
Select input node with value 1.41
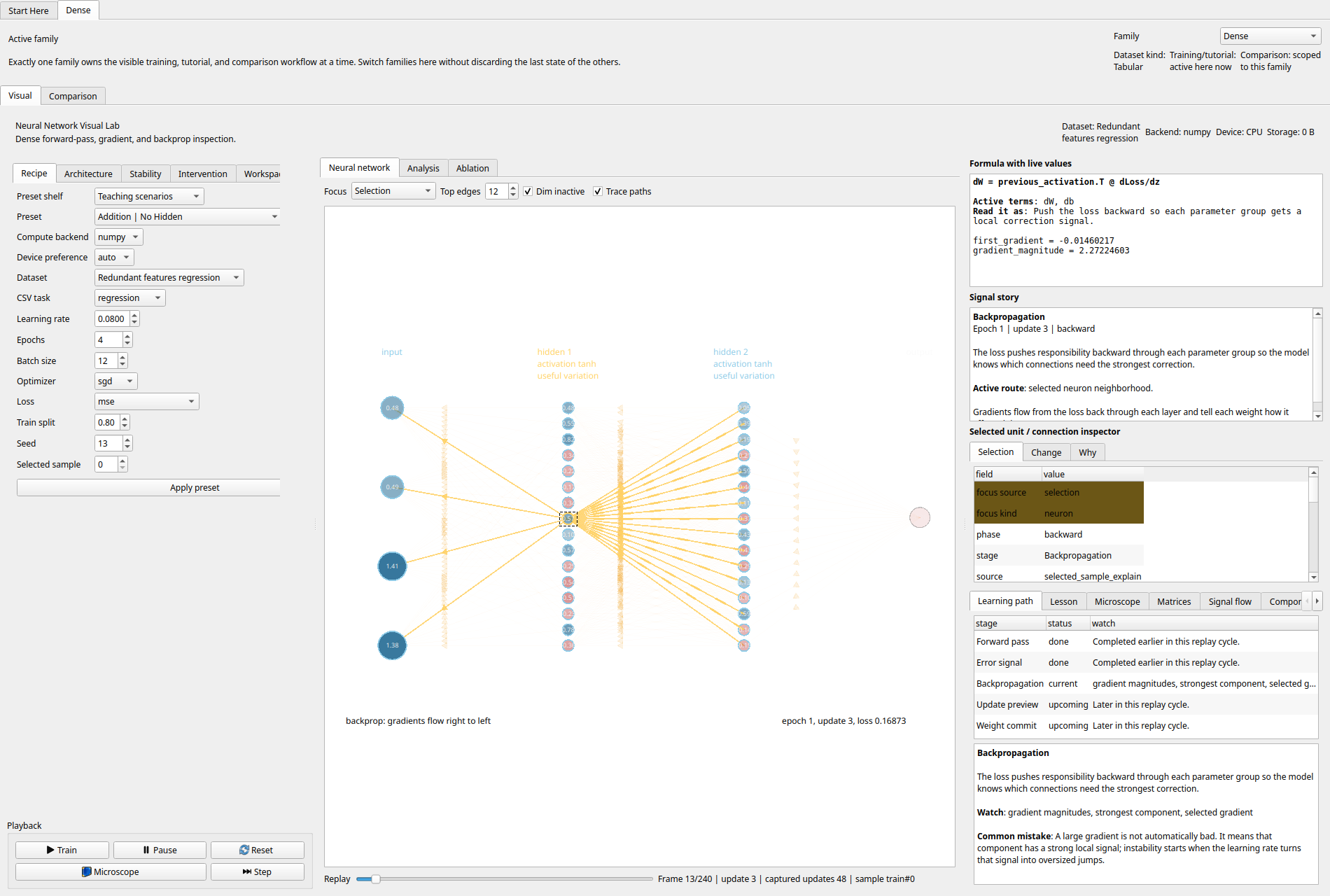click(x=392, y=566)
